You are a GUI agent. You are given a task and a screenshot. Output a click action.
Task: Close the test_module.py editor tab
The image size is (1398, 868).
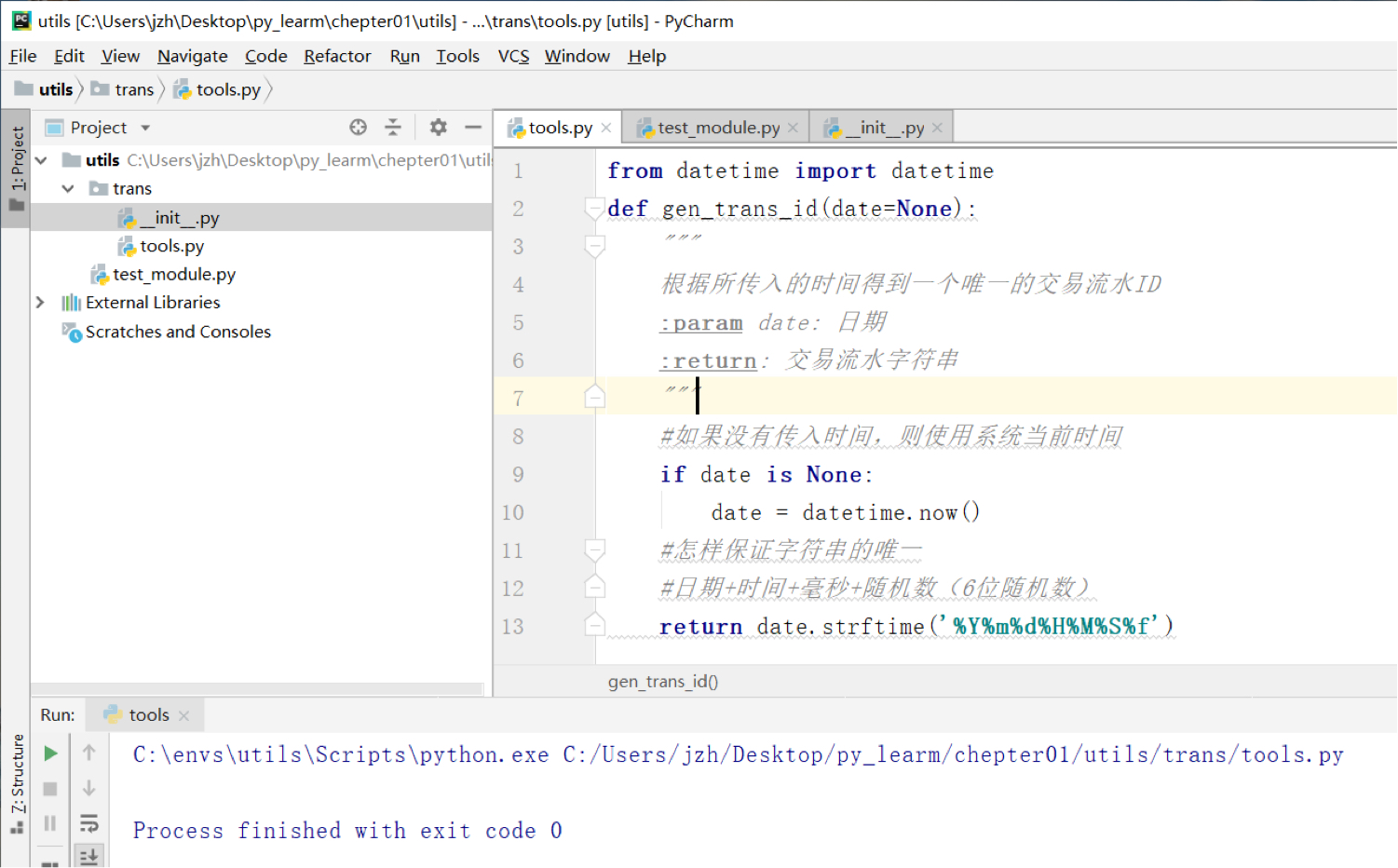pyautogui.click(x=793, y=128)
